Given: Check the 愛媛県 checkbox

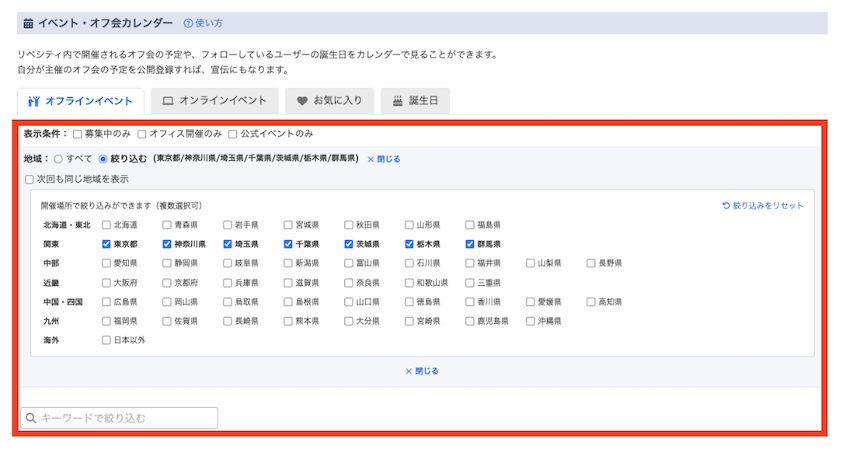Looking at the screenshot, I should point(530,302).
